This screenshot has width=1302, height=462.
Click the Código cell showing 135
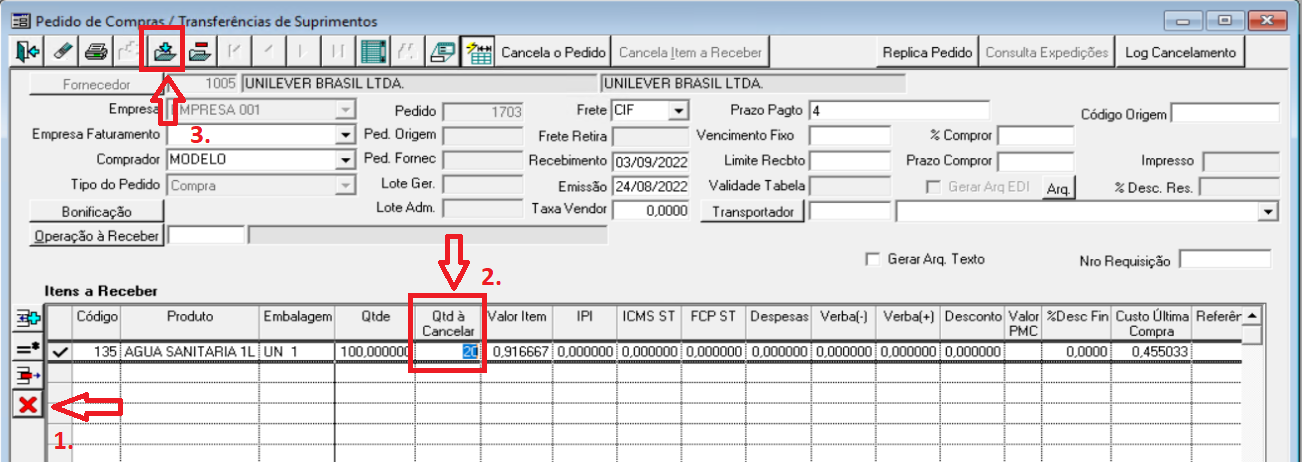point(98,351)
